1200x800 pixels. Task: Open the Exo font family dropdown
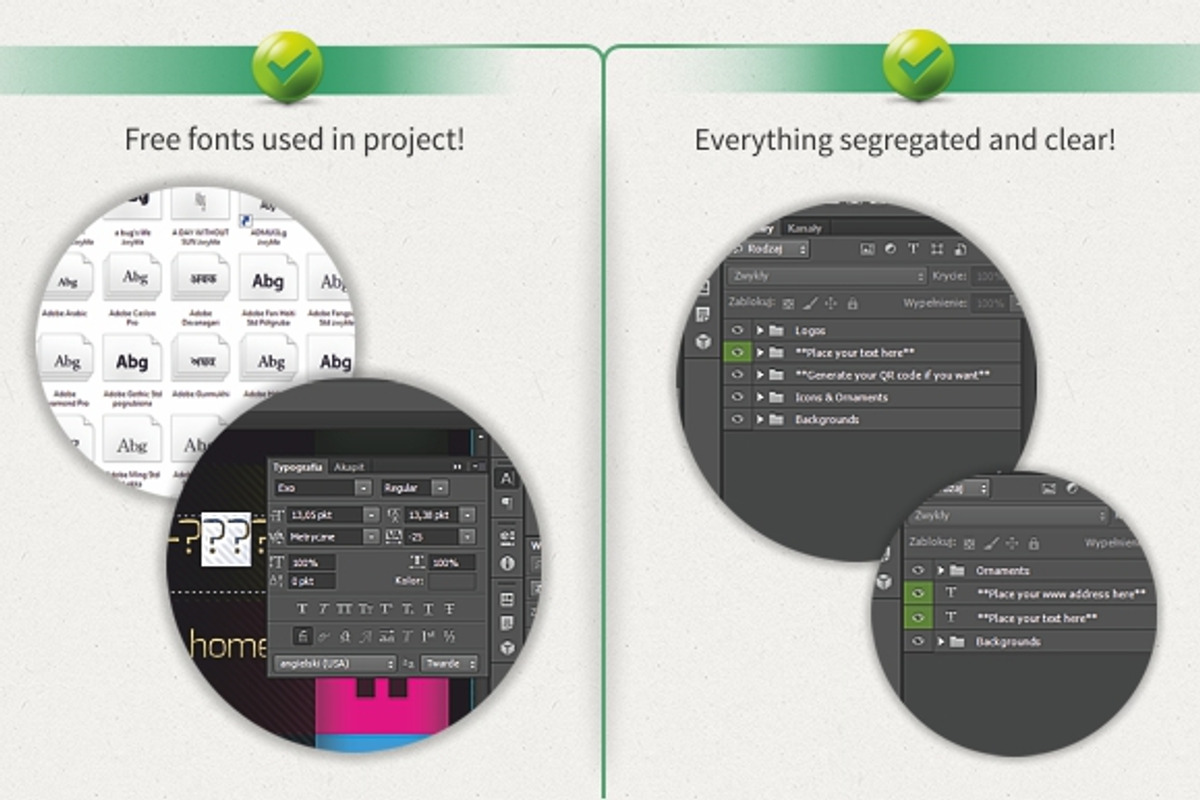[x=322, y=488]
